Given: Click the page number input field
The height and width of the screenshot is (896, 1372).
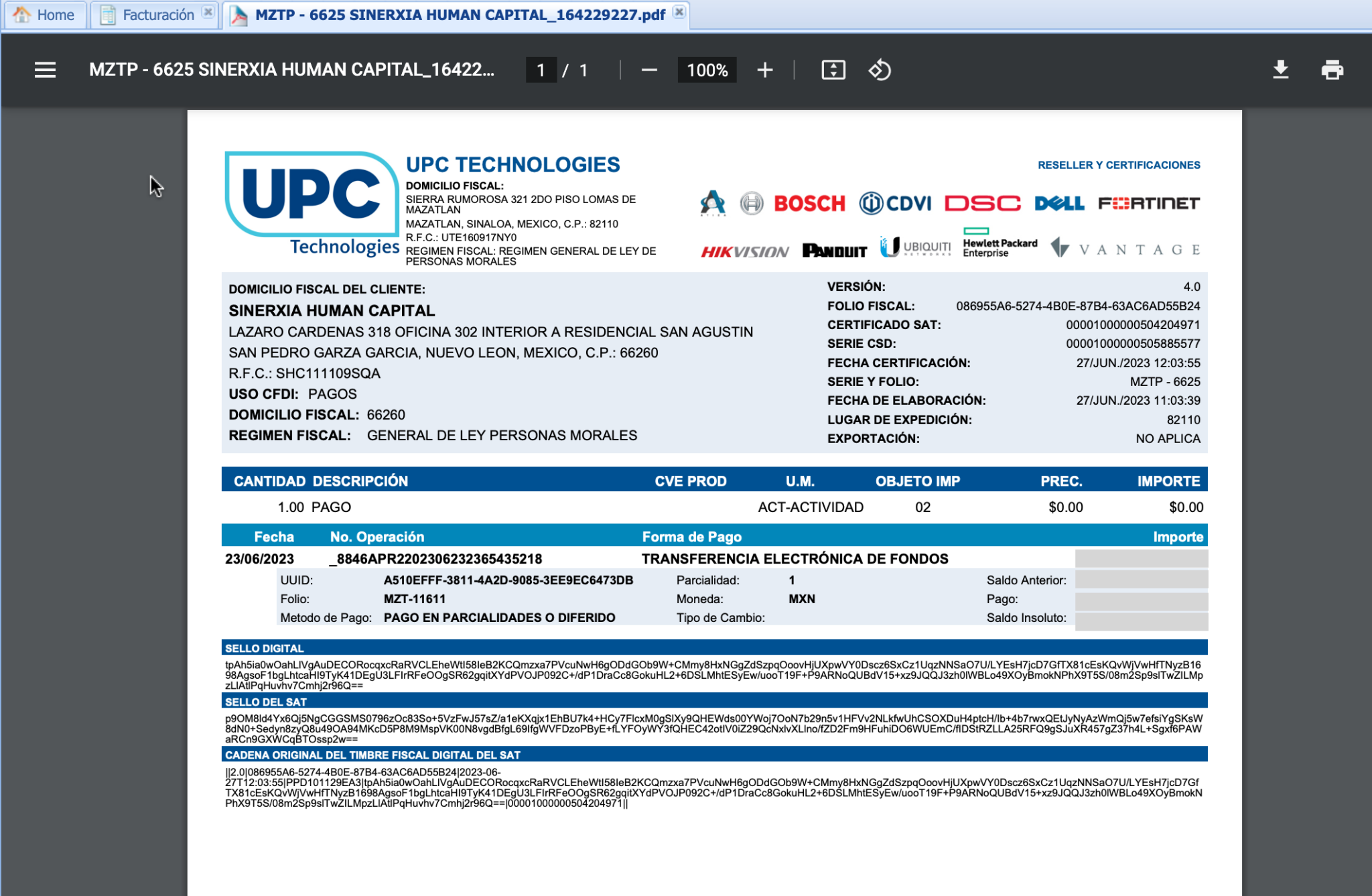Looking at the screenshot, I should pos(541,70).
